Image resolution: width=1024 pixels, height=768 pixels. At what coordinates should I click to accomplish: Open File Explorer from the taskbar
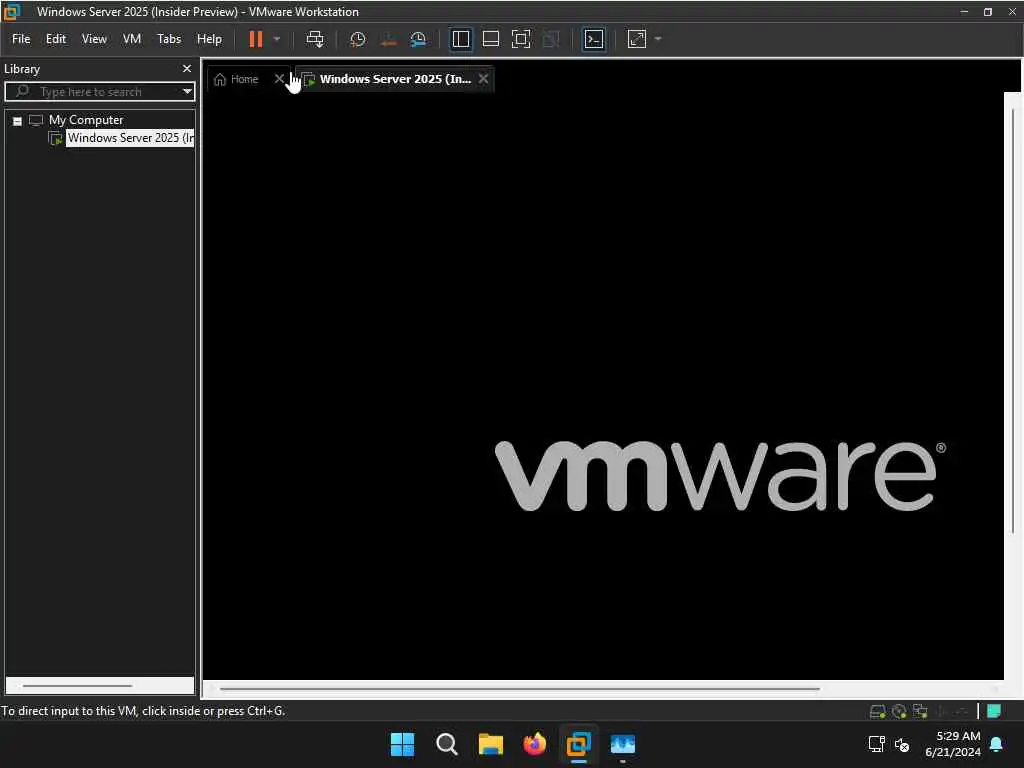[490, 744]
